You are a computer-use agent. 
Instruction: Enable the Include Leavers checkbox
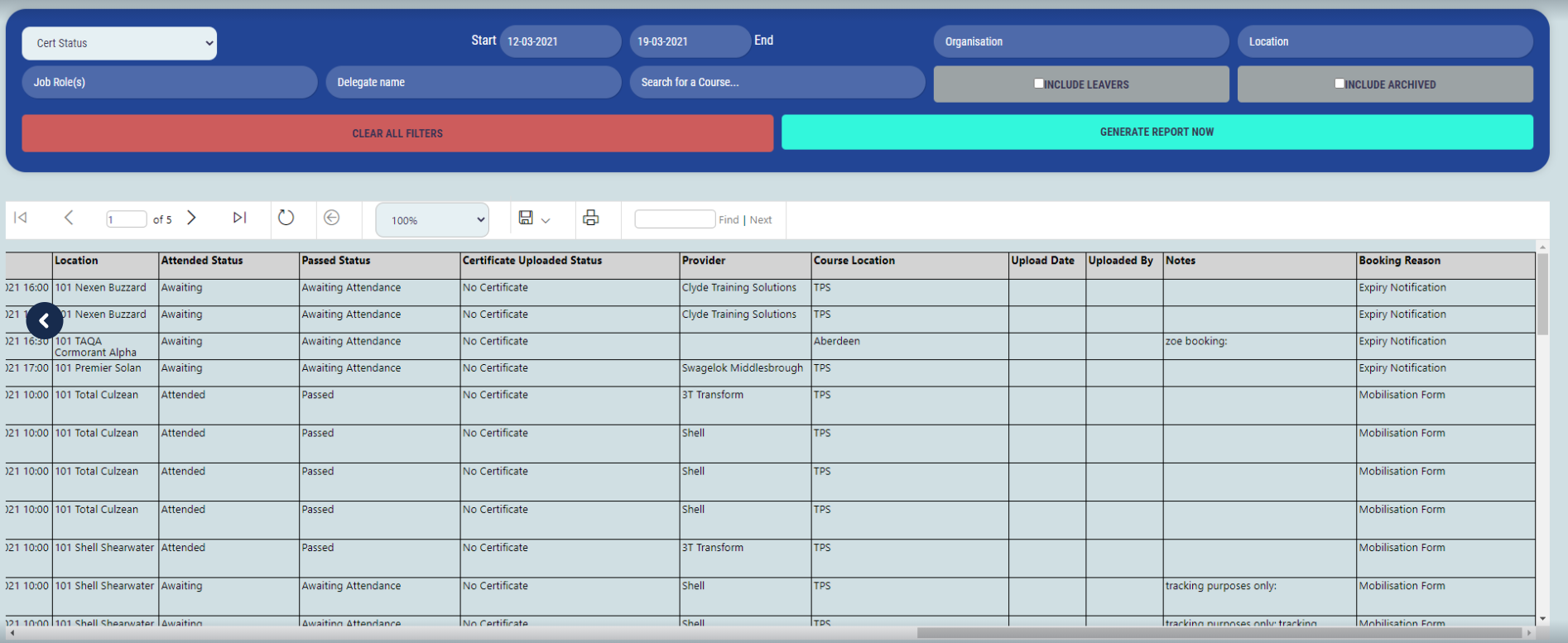click(x=1038, y=84)
